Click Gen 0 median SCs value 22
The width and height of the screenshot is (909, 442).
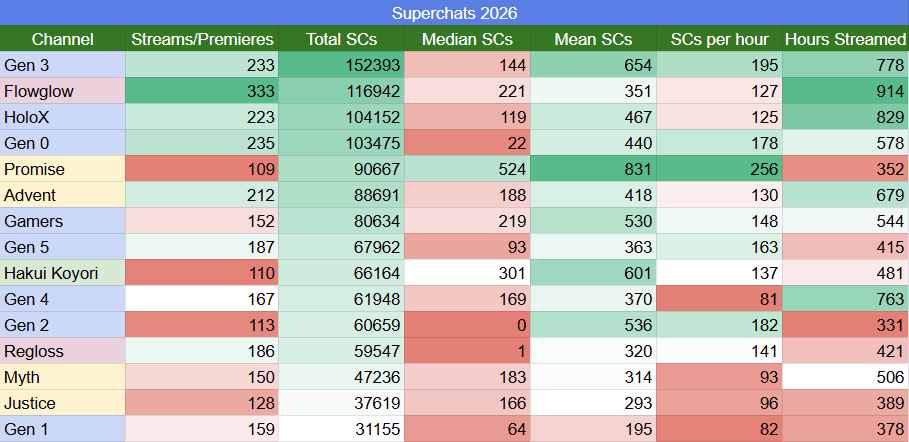click(x=467, y=143)
